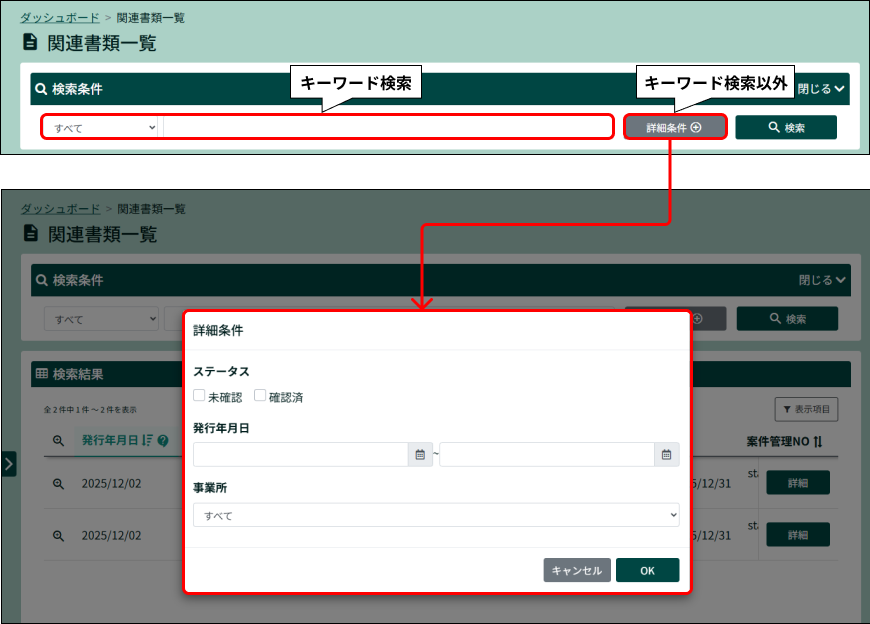Viewport: 870px width, 624px height.
Task: Click the start date field of 発行年月日
Action: (x=301, y=455)
